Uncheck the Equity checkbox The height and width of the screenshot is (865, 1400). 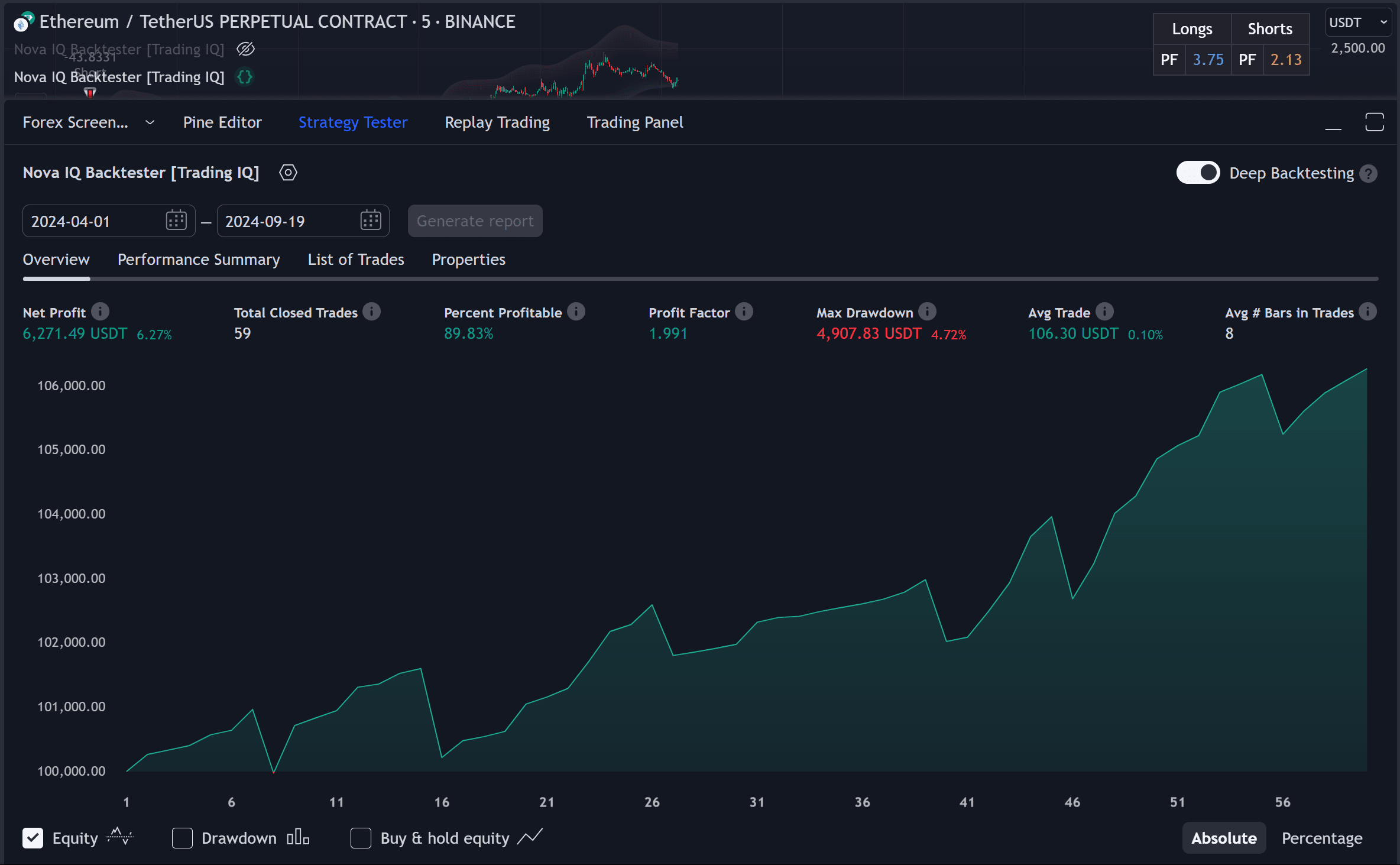click(x=33, y=838)
